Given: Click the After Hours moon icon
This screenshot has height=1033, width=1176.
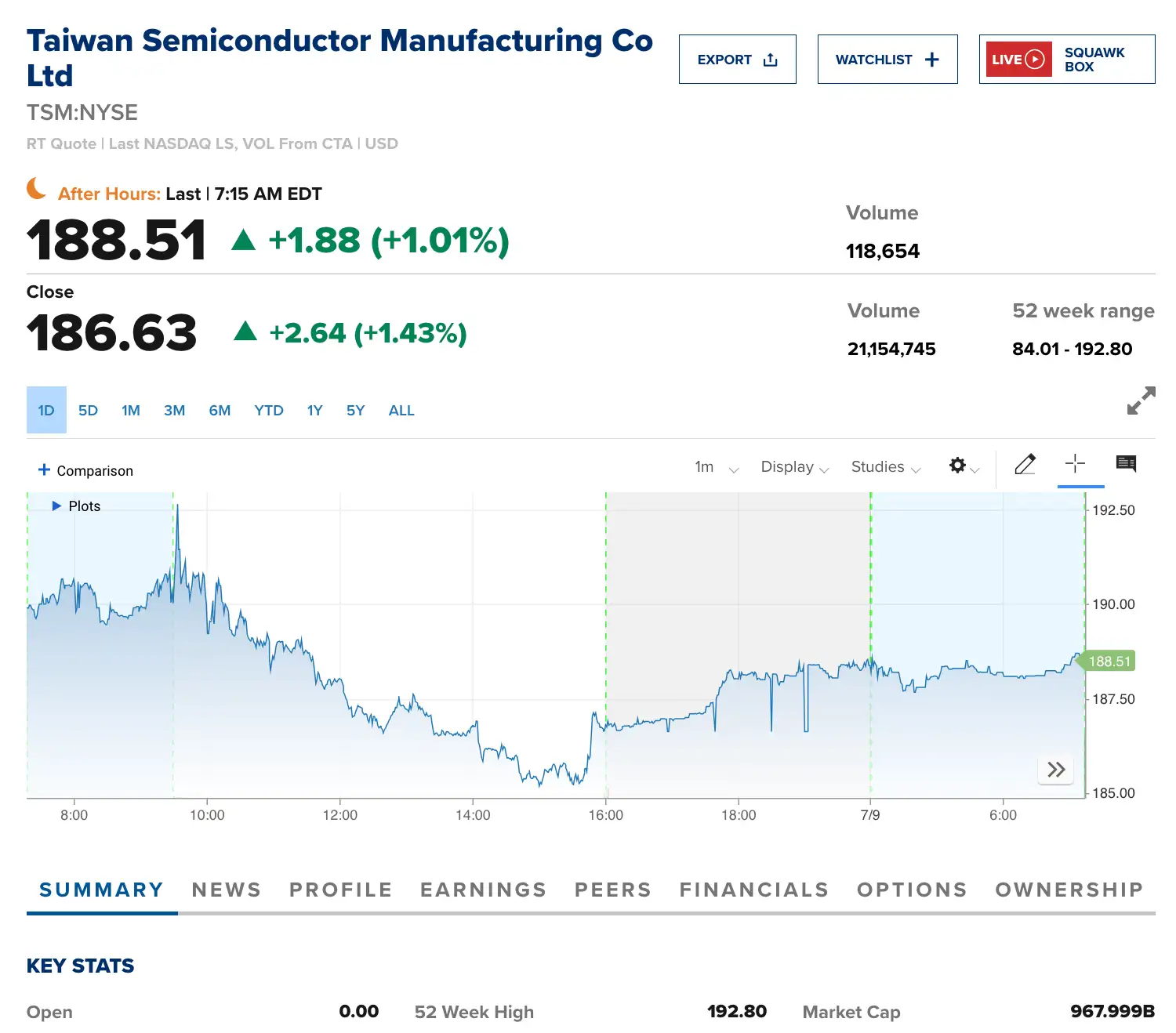Looking at the screenshot, I should (x=36, y=188).
